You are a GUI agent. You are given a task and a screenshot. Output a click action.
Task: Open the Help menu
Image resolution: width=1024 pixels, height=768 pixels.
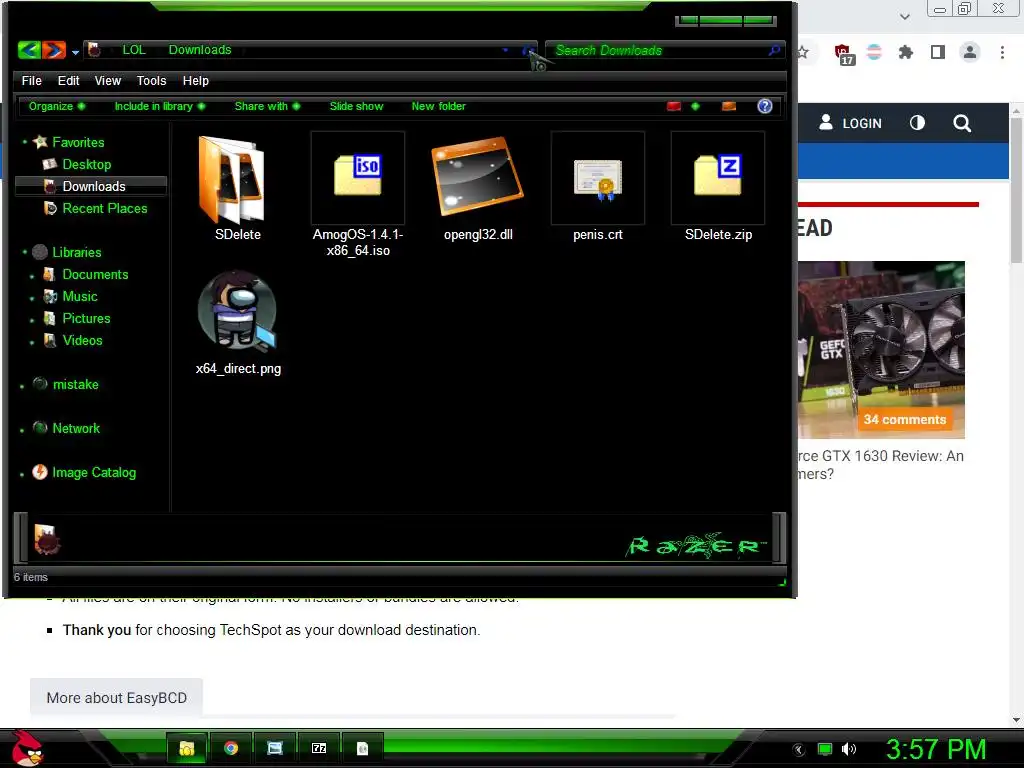click(x=195, y=80)
